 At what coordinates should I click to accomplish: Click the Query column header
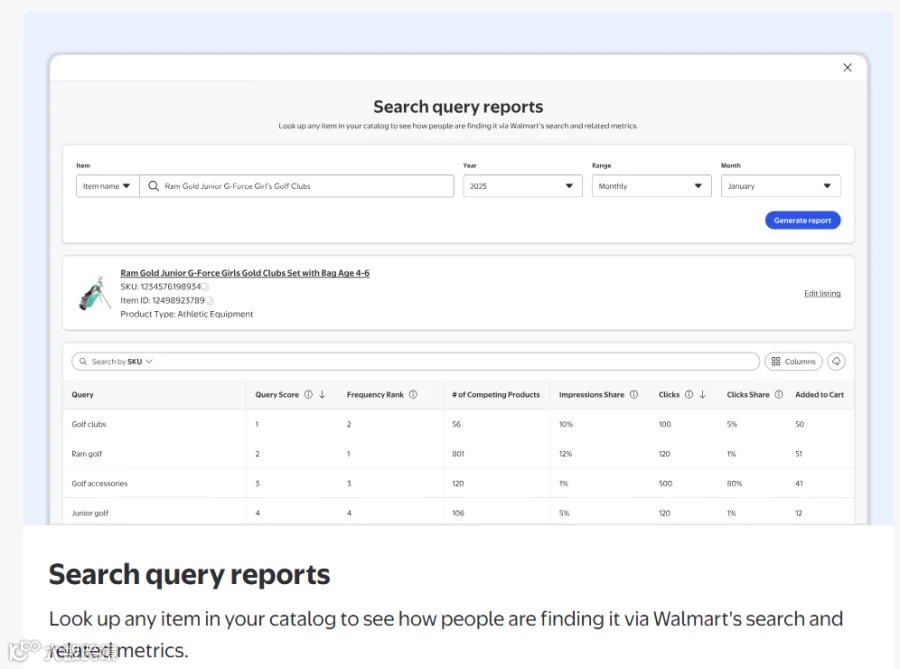click(x=83, y=395)
